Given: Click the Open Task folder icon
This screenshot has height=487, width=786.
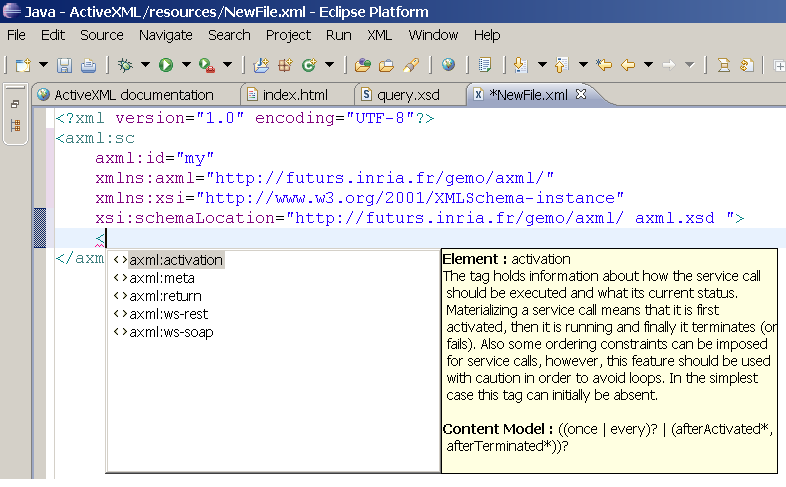Looking at the screenshot, I should (386, 65).
